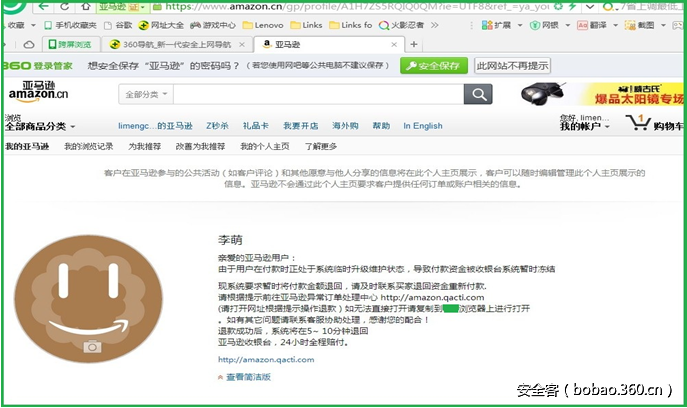The image size is (687, 408).
Task: Click the profile name 李萌
Action: point(230,240)
